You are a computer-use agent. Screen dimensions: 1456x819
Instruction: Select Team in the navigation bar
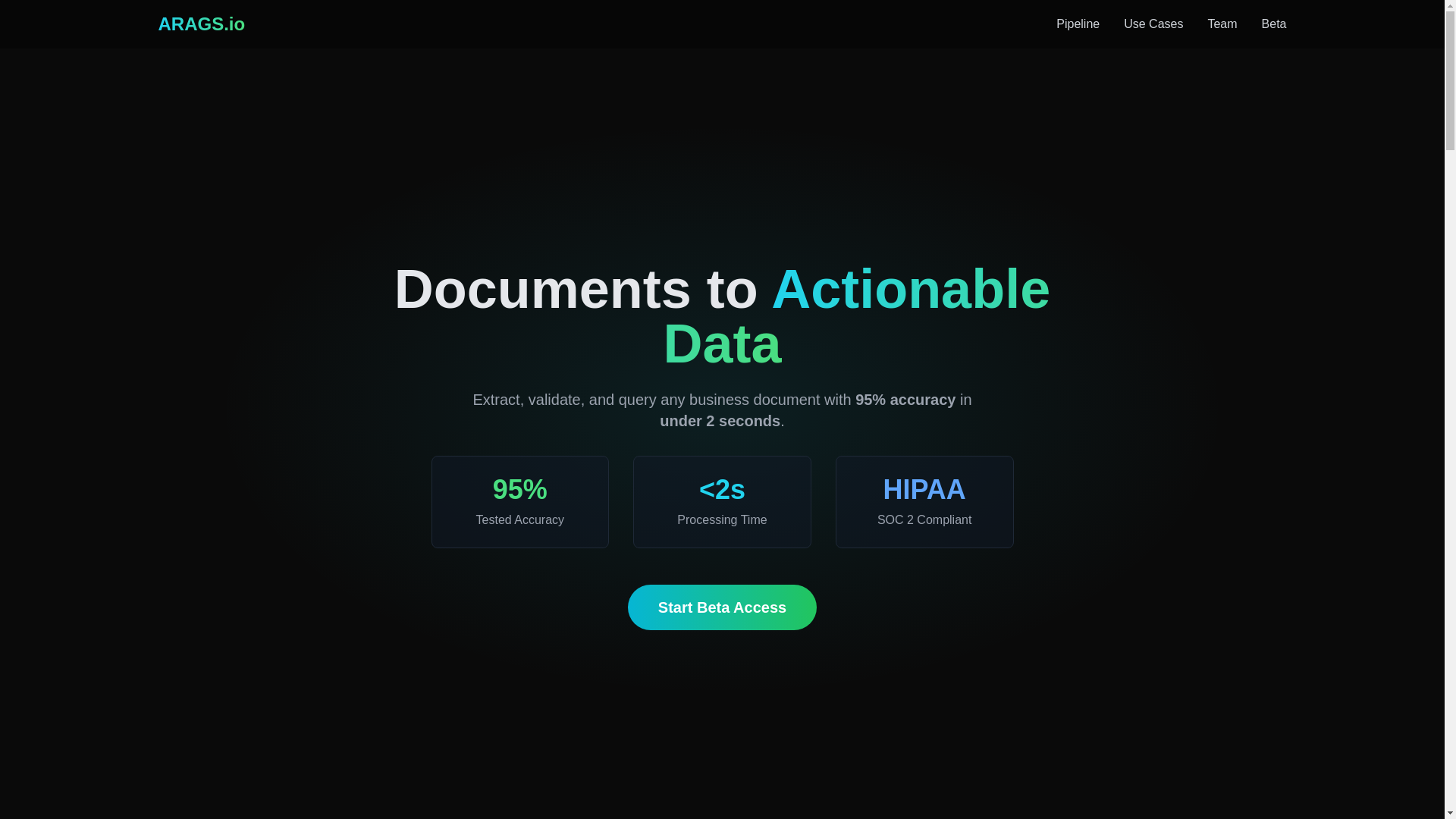click(1222, 24)
